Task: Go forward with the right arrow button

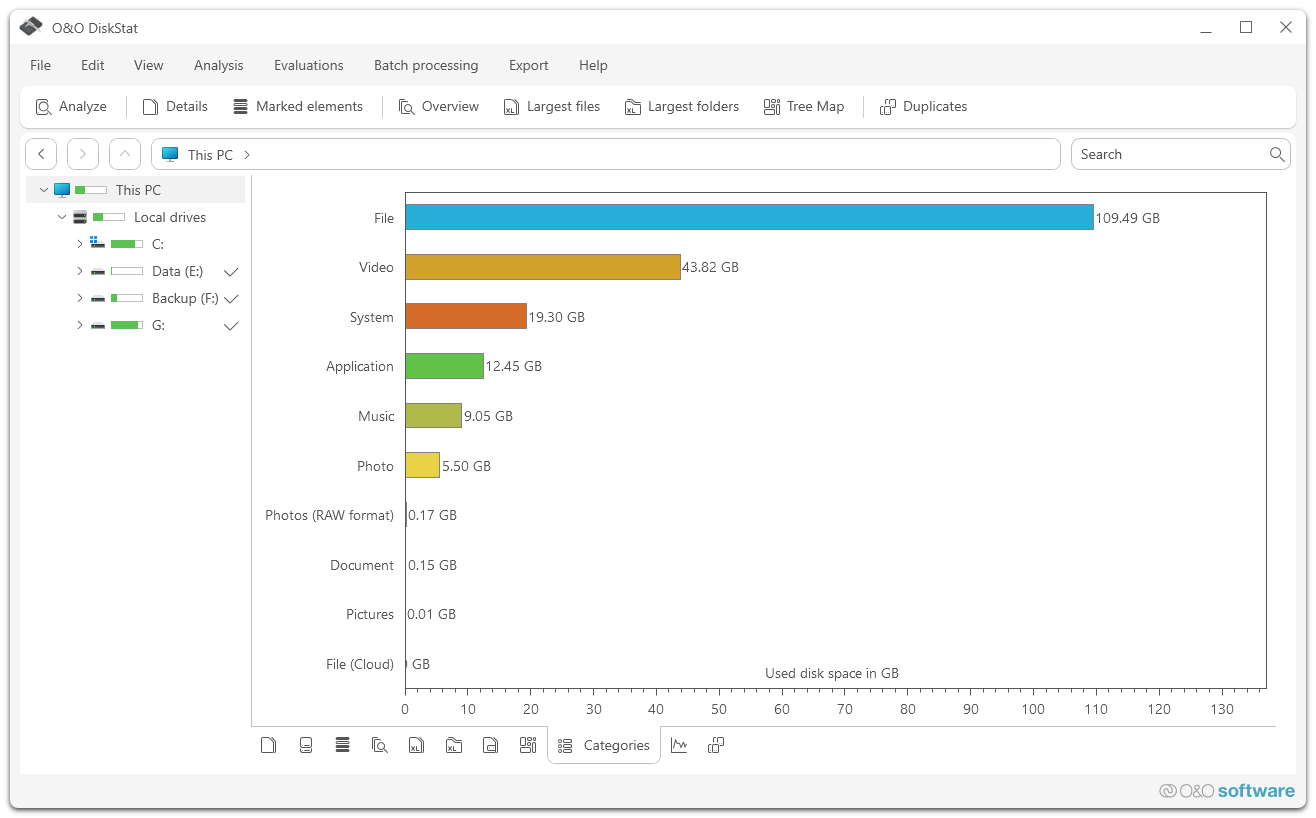Action: 83,154
